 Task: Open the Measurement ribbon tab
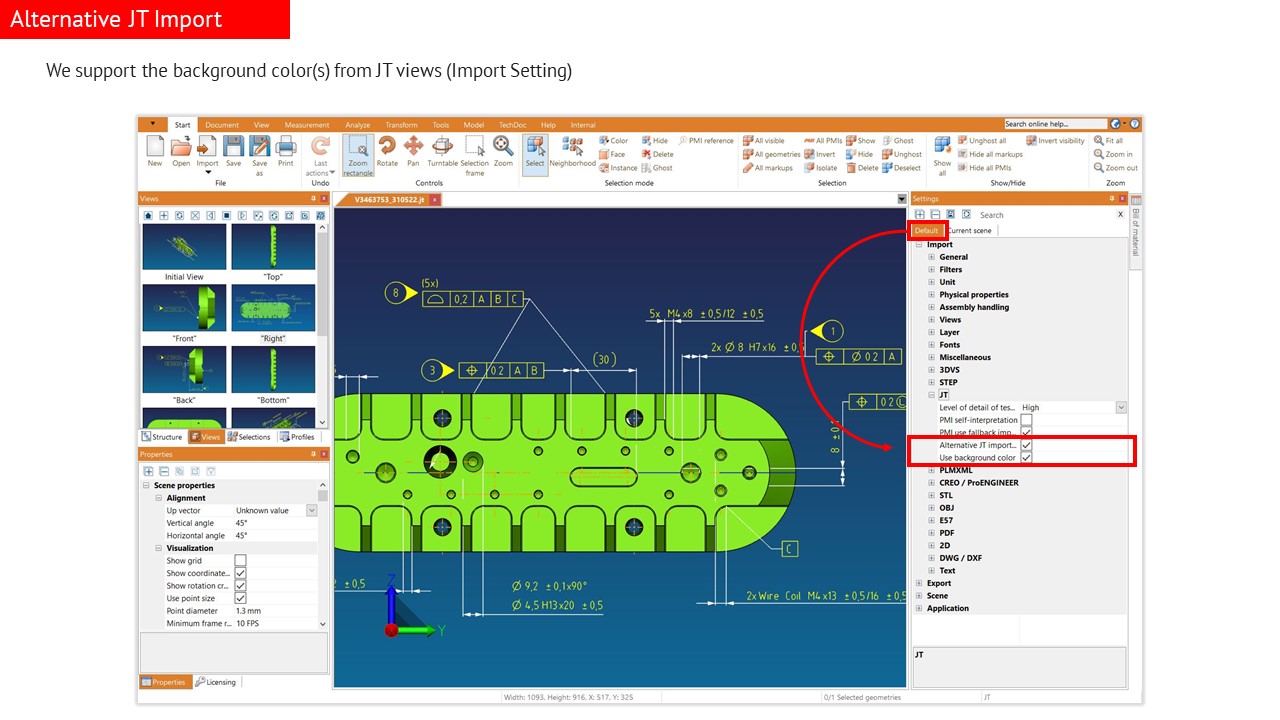[x=307, y=125]
